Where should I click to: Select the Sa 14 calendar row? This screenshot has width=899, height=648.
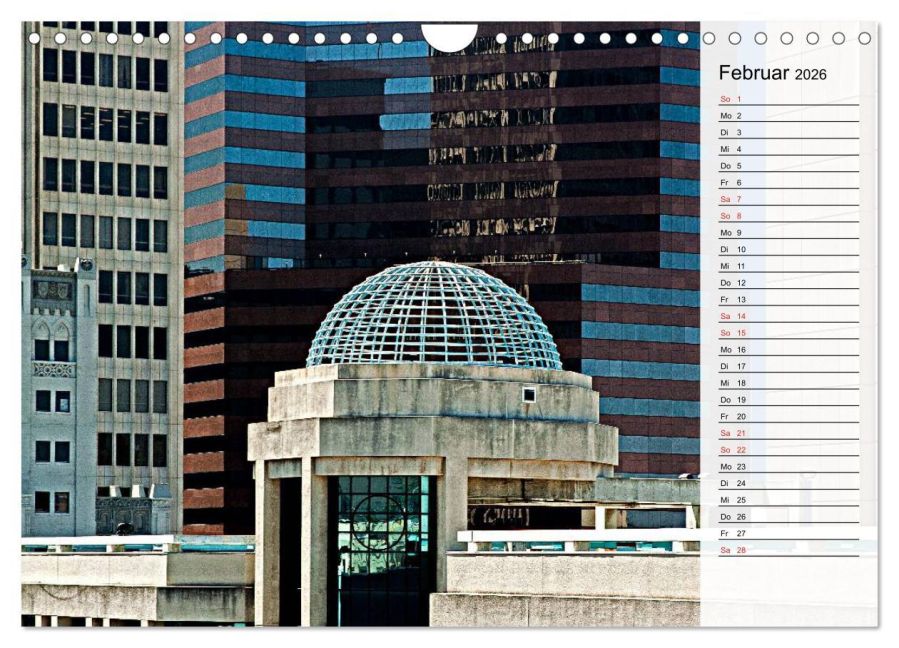click(789, 316)
